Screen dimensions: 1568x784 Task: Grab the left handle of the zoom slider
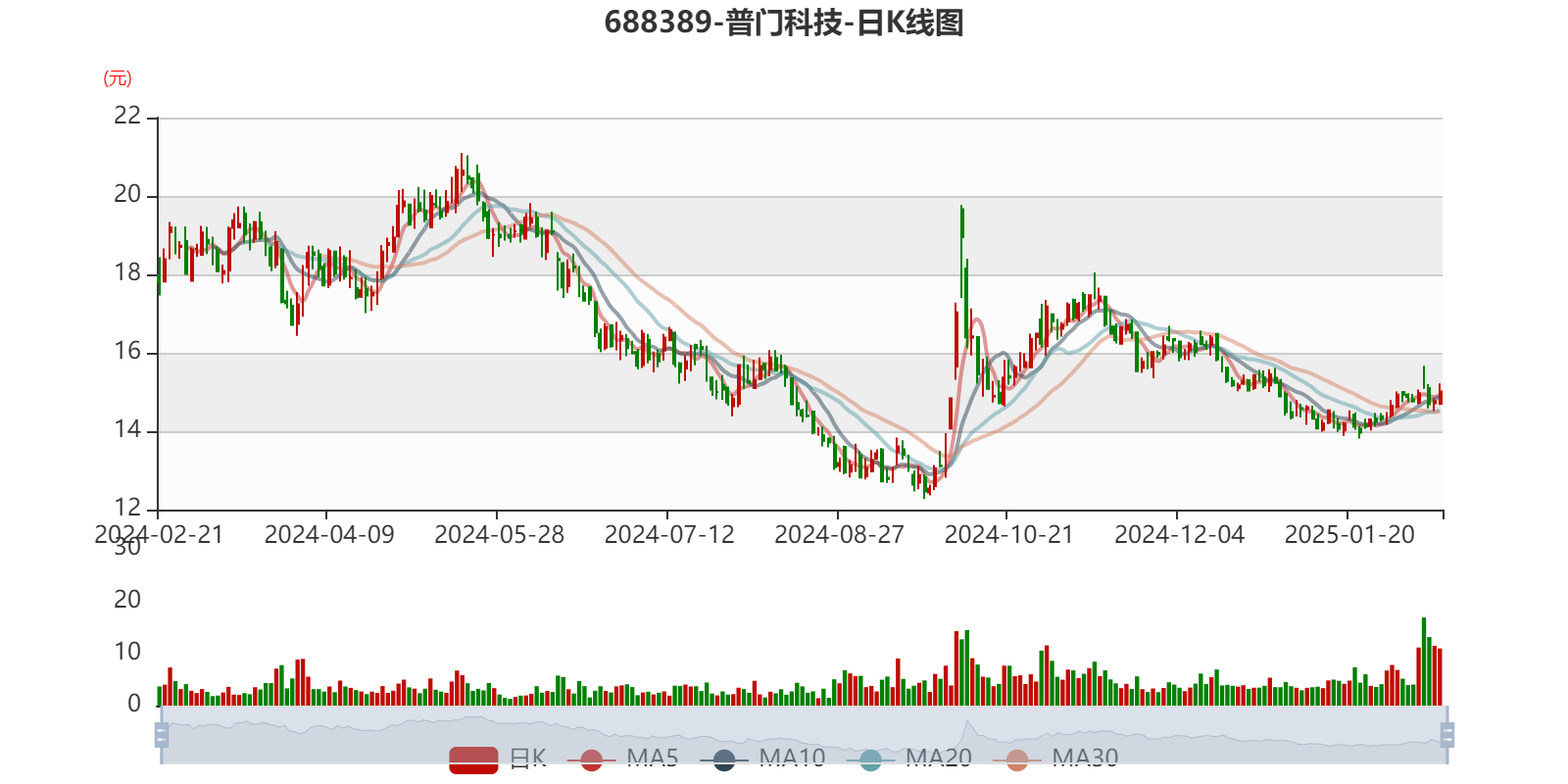click(x=162, y=735)
